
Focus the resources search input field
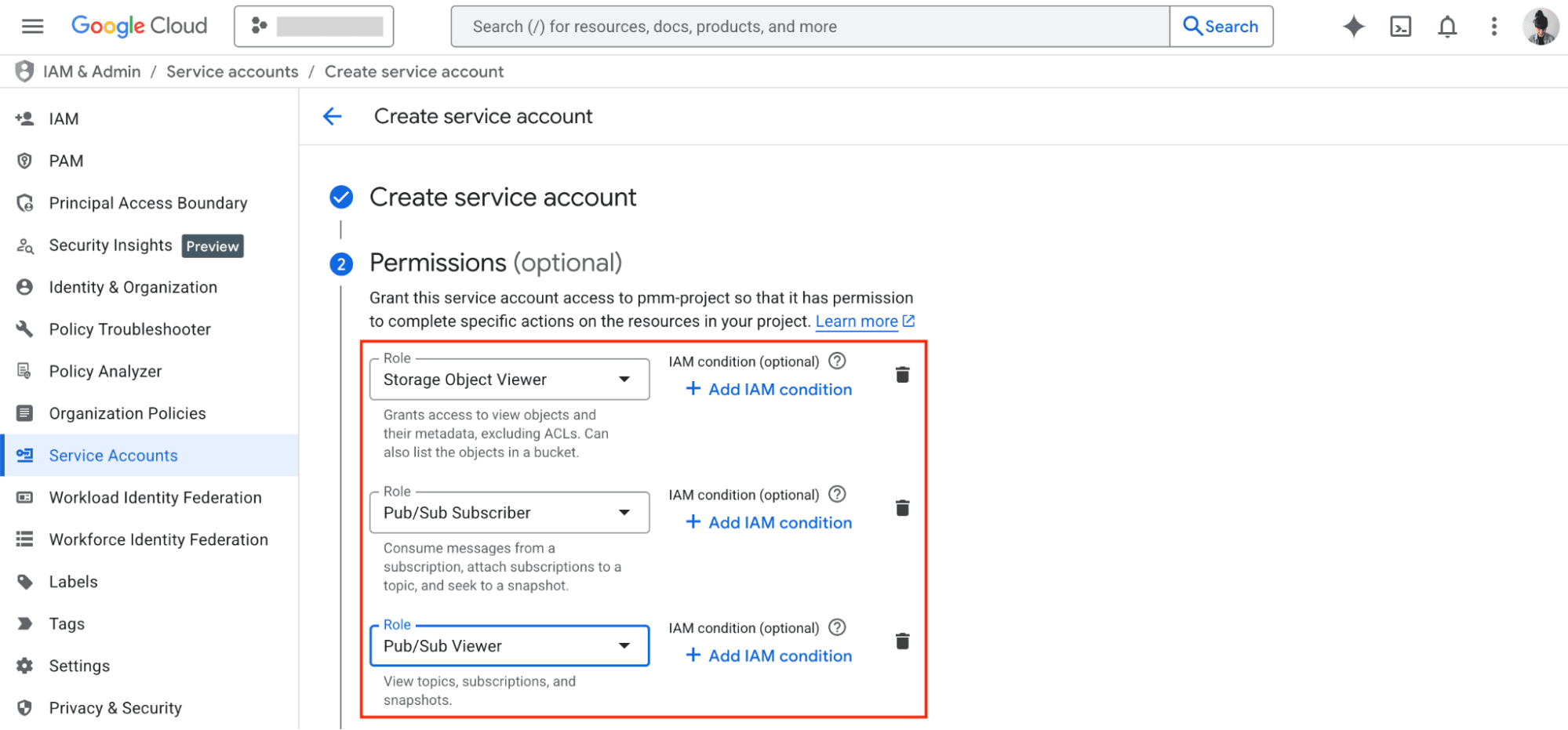[x=808, y=27]
